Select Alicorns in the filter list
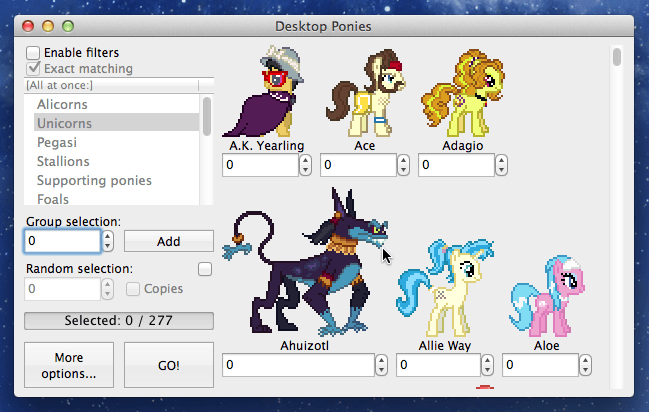Image resolution: width=649 pixels, height=412 pixels. [62, 104]
